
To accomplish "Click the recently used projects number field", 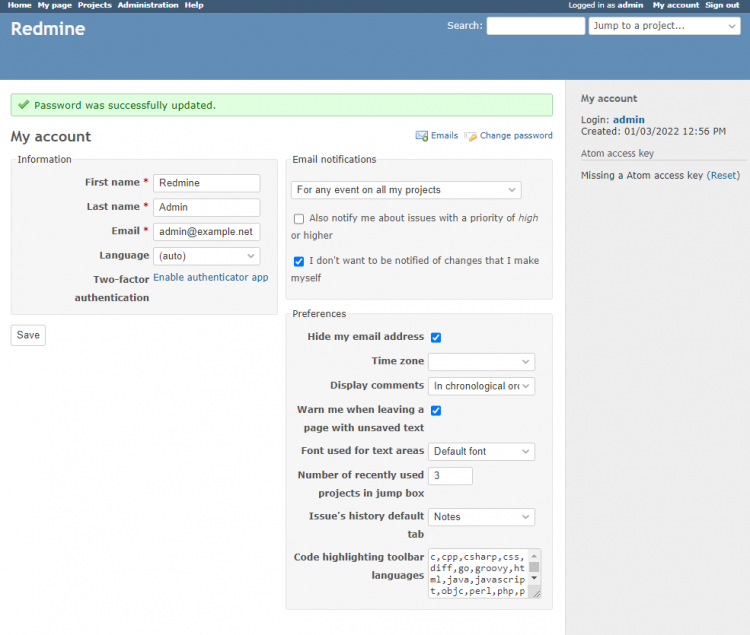I will [x=450, y=476].
